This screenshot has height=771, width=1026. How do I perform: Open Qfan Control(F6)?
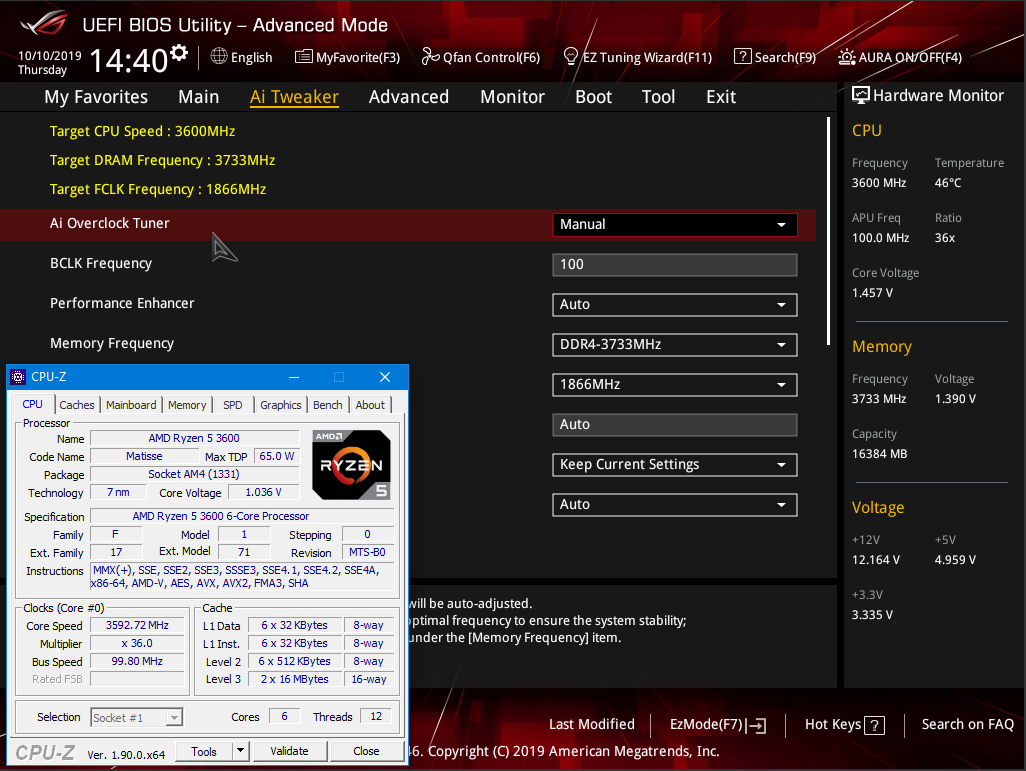click(x=481, y=58)
